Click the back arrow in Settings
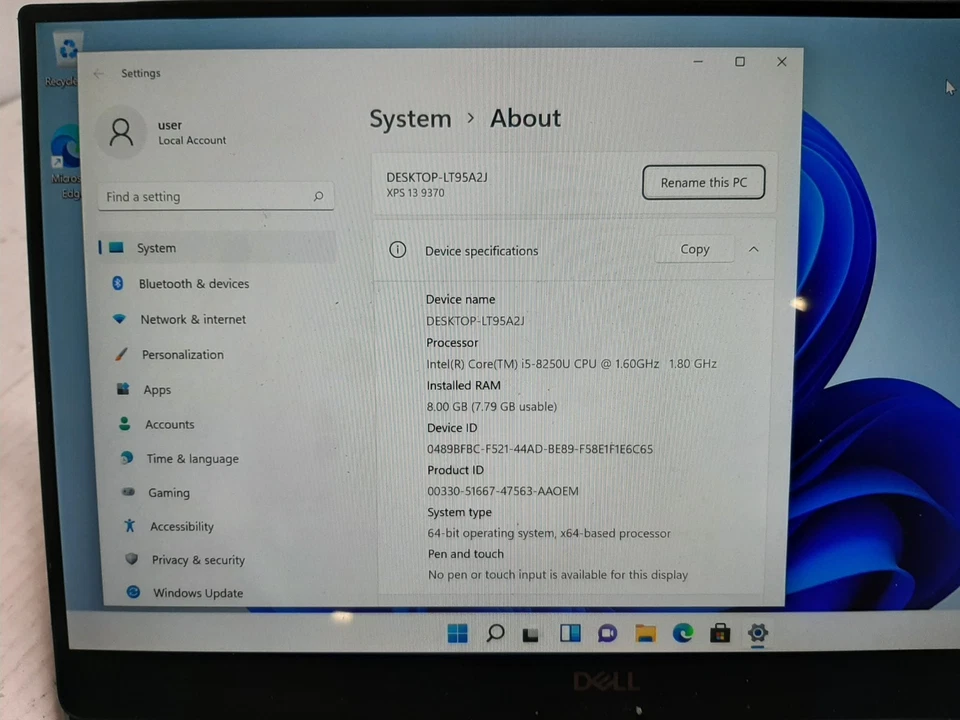Image resolution: width=960 pixels, height=720 pixels. pyautogui.click(x=98, y=72)
